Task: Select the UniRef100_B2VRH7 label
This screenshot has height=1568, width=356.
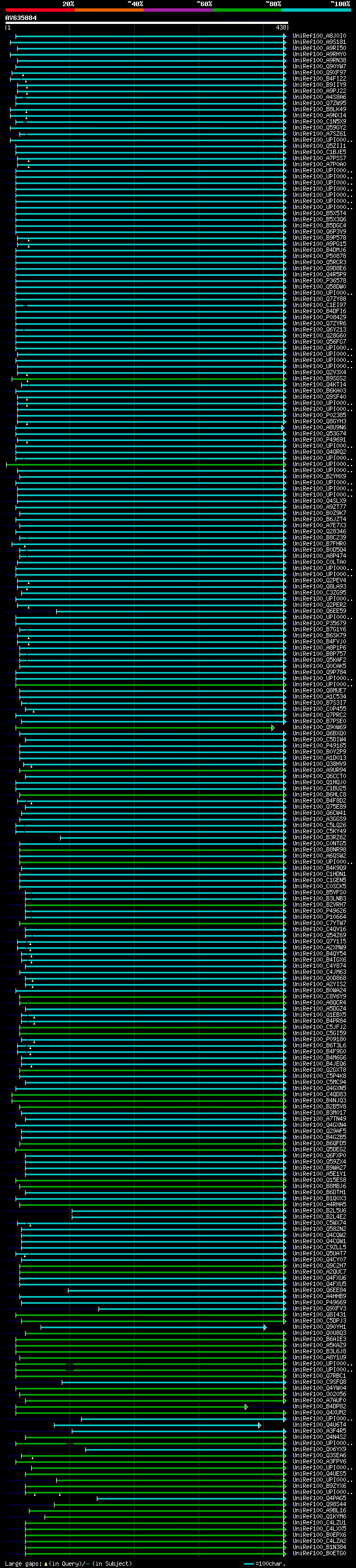Action: click(x=319, y=904)
